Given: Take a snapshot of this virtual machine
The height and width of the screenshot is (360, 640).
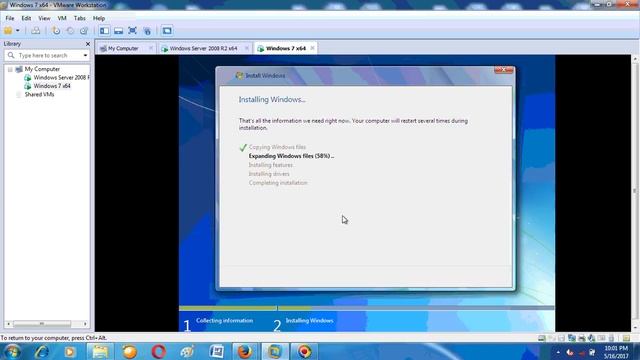Looking at the screenshot, I should tap(56, 31).
